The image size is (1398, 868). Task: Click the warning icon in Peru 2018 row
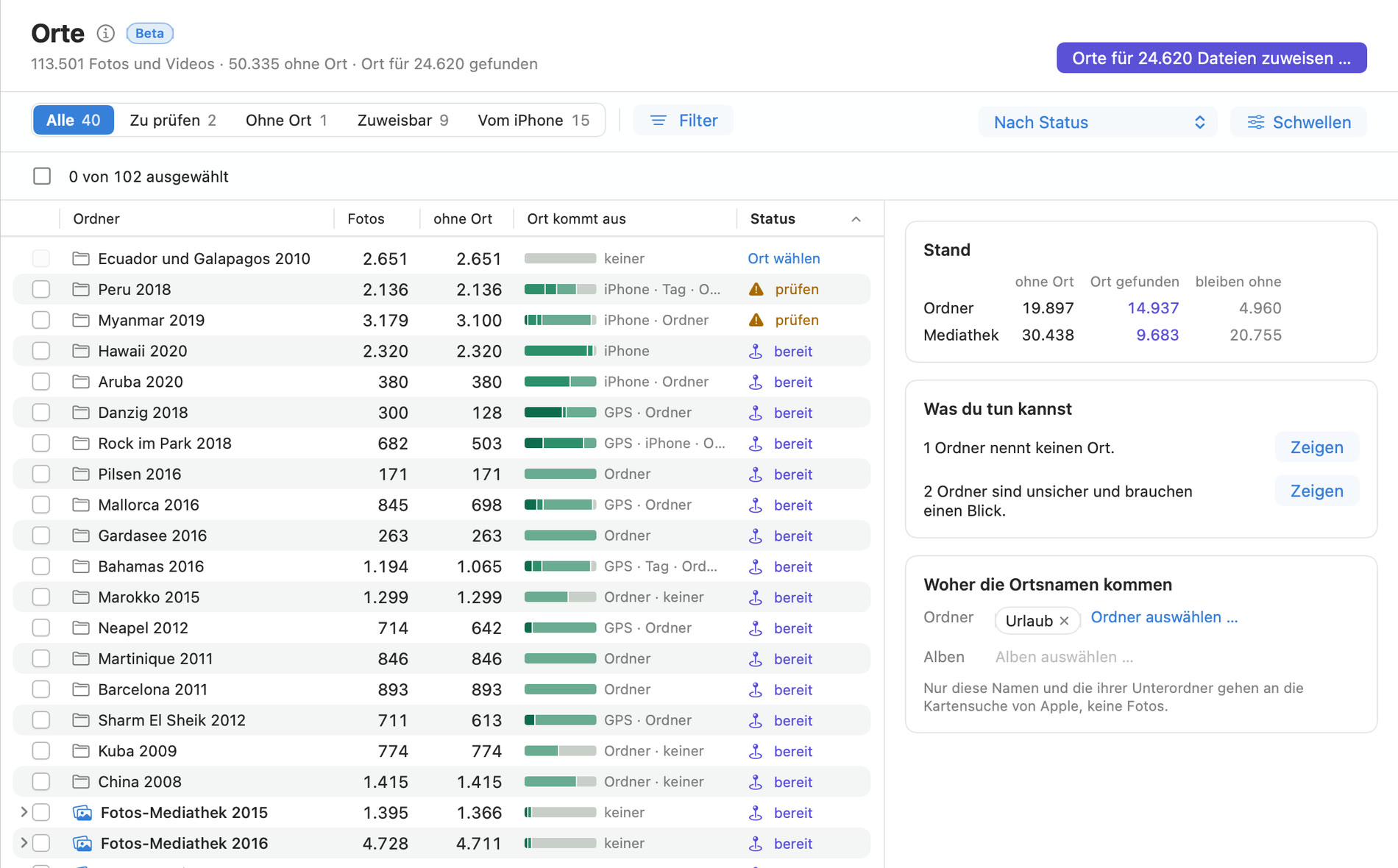tap(756, 289)
